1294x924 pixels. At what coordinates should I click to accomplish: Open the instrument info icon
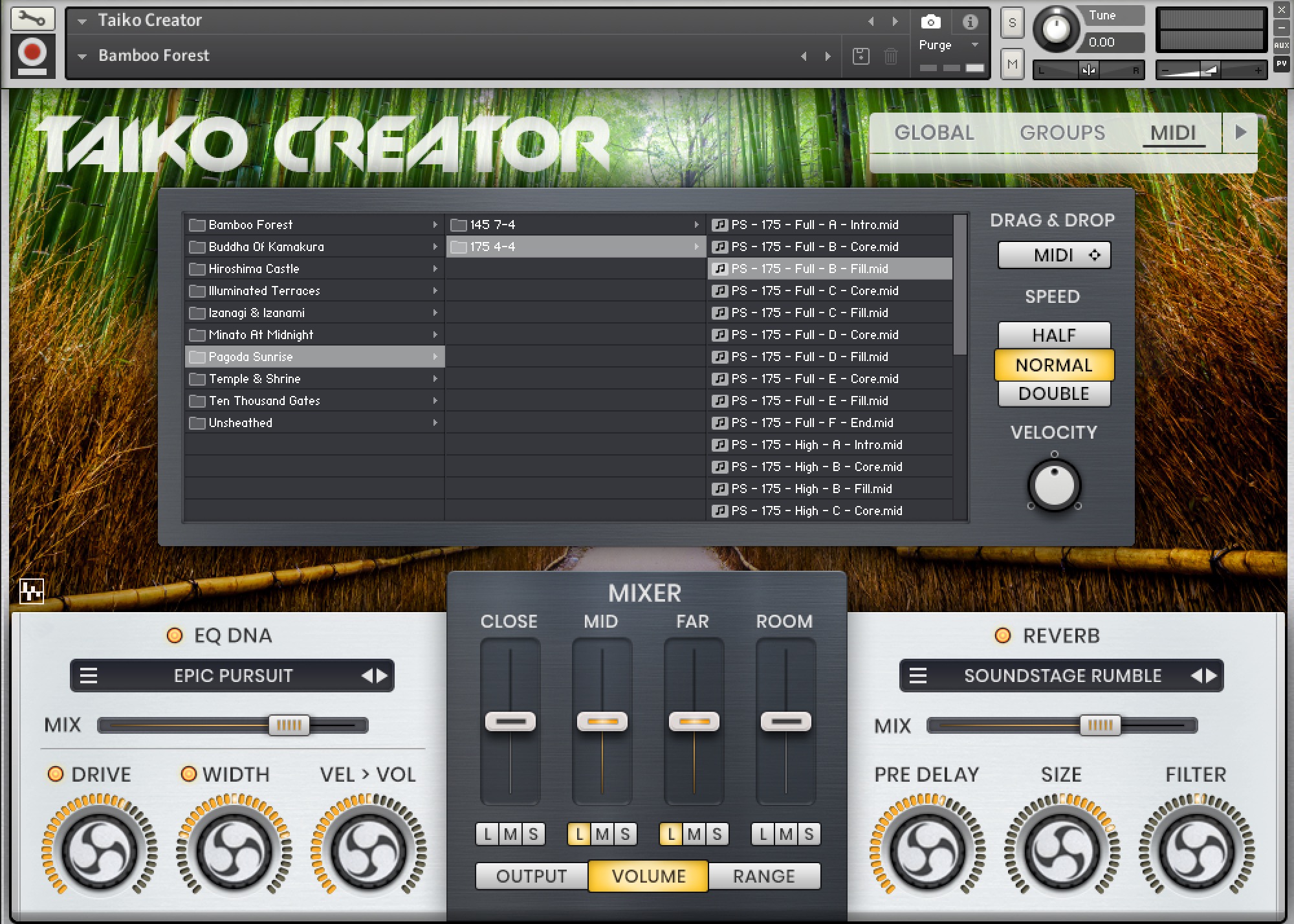pyautogui.click(x=969, y=22)
